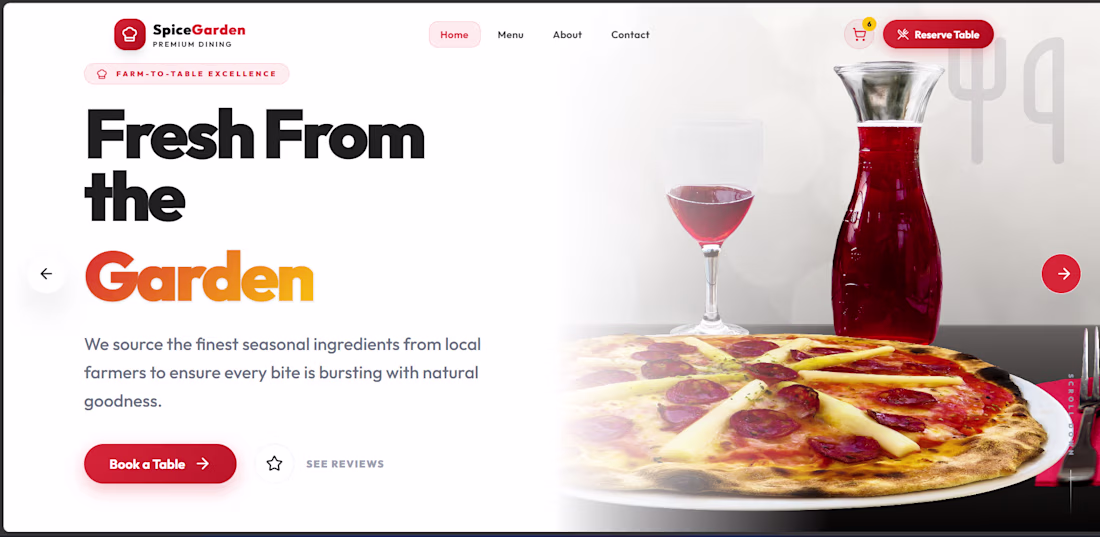The width and height of the screenshot is (1100, 537).
Task: Click the Farm-to-Table Excellence badge
Action: [x=187, y=74]
